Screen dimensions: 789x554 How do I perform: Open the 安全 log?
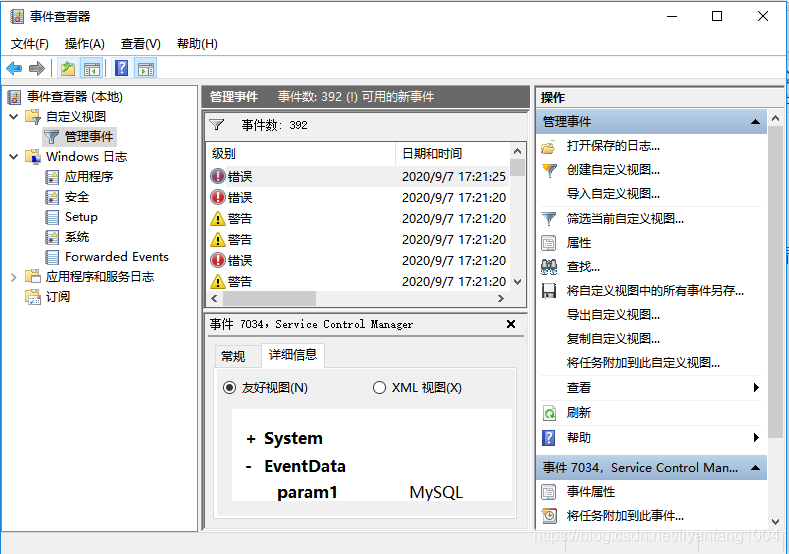(76, 197)
